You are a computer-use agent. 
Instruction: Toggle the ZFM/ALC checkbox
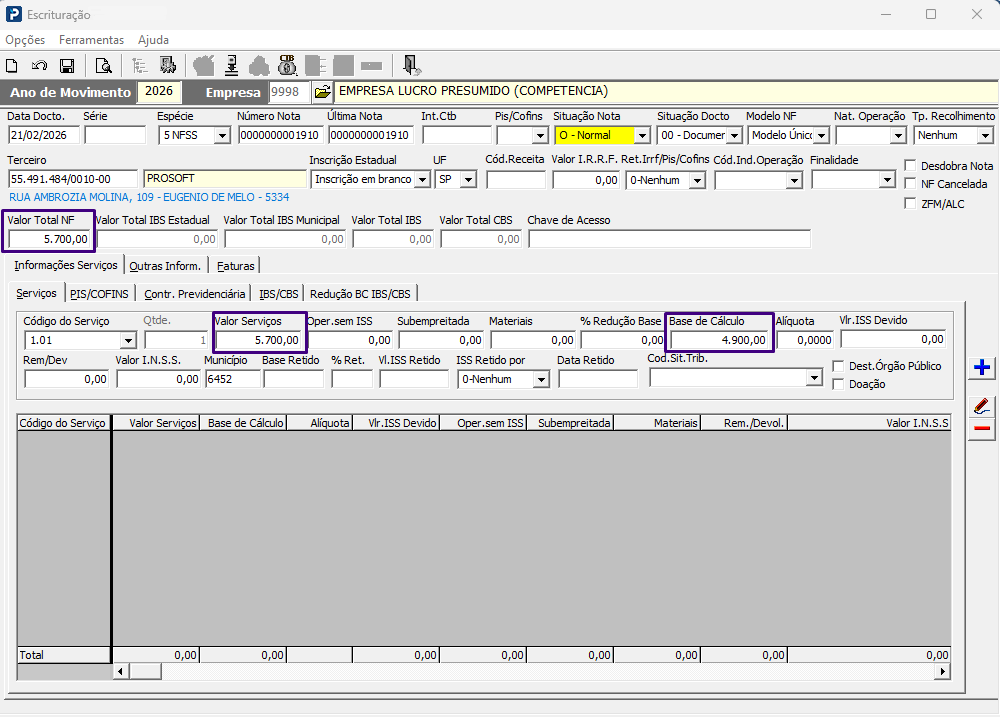910,203
